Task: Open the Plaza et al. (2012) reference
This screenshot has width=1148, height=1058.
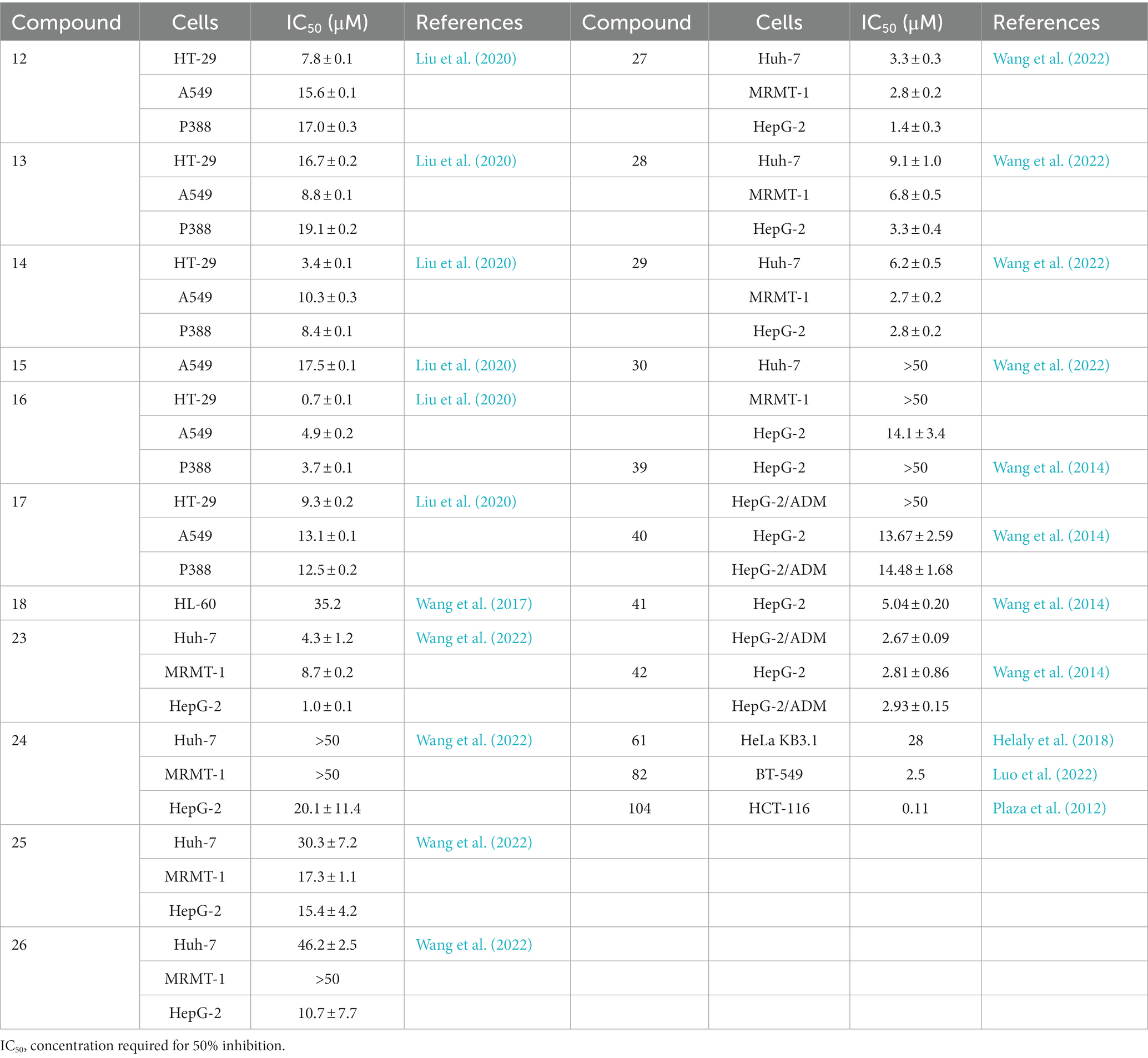Action: [1049, 809]
